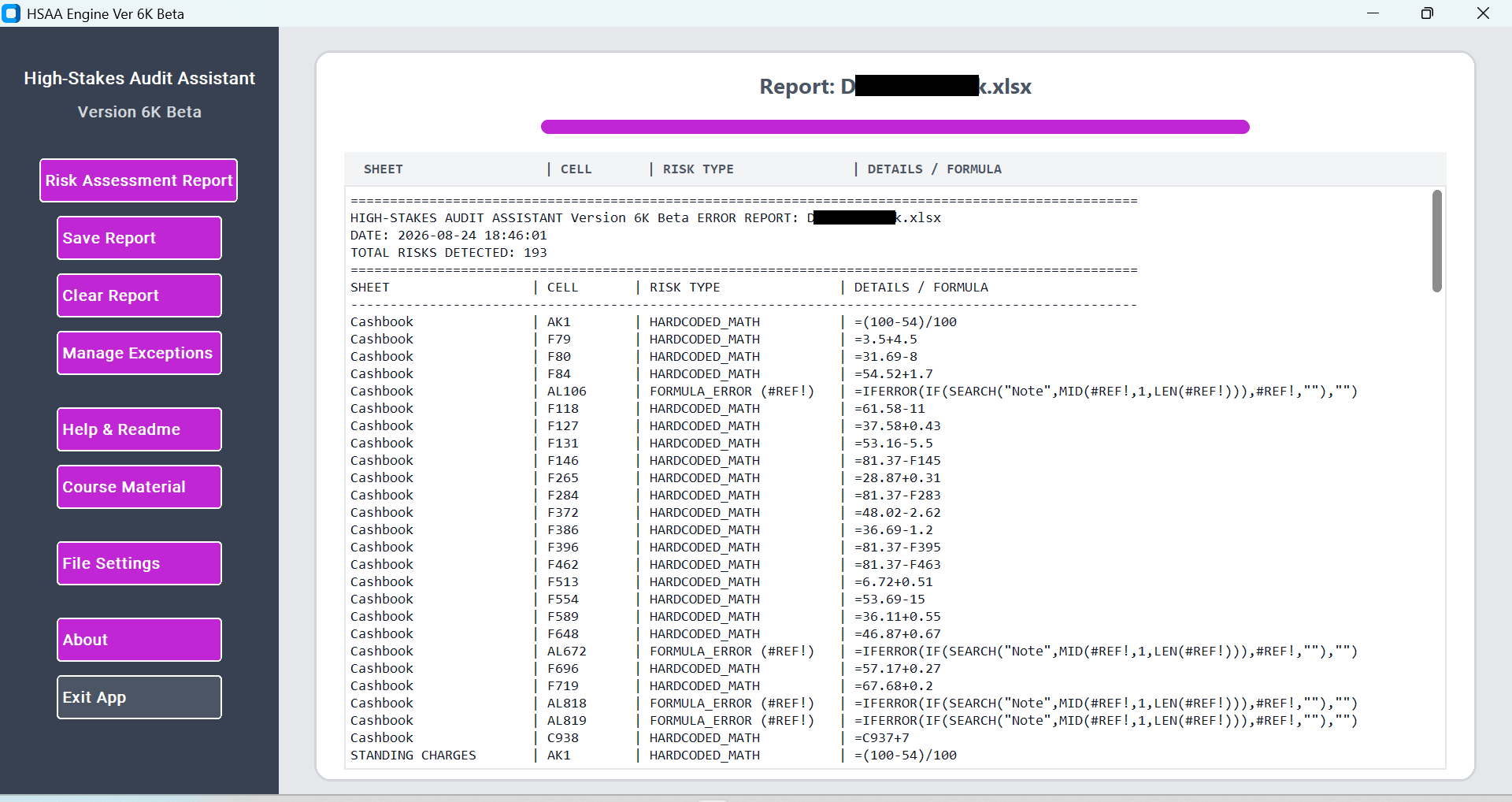
Task: Select the AL819 IFERROR formula
Action: [x=1106, y=721]
